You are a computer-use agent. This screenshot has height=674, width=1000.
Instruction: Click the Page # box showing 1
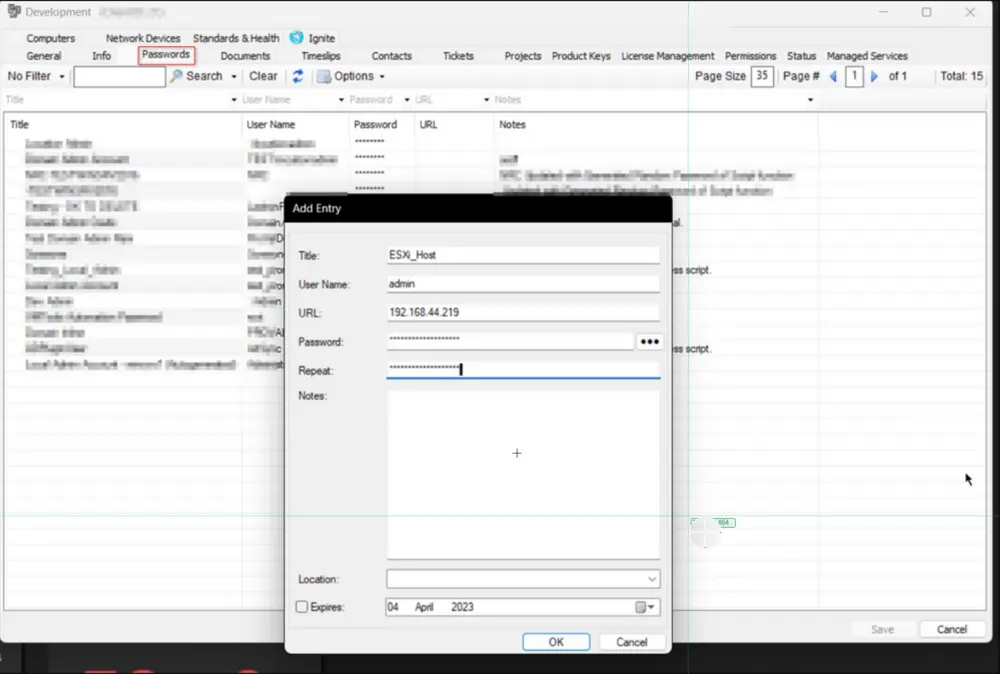pyautogui.click(x=854, y=76)
